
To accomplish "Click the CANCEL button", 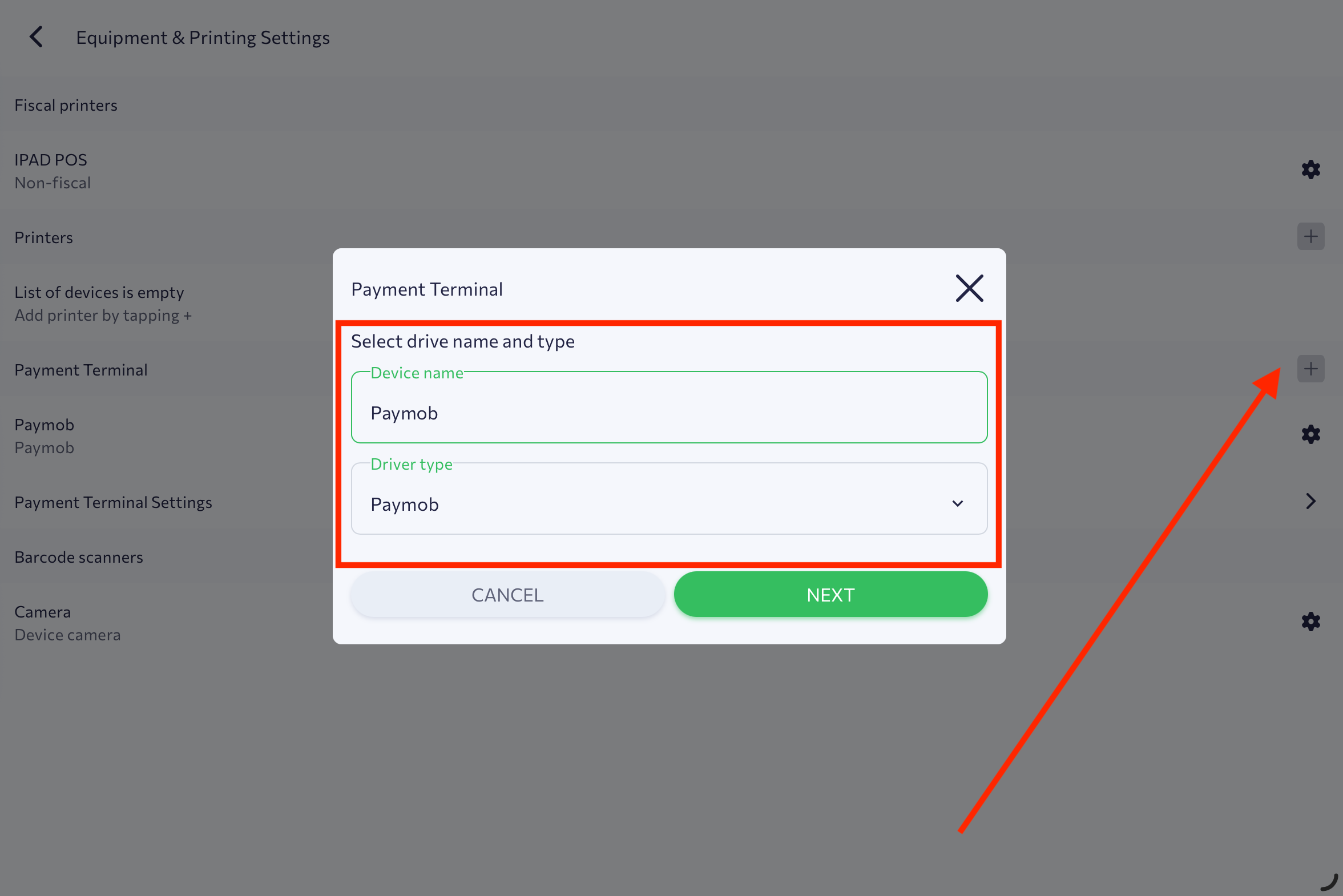I will [507, 595].
